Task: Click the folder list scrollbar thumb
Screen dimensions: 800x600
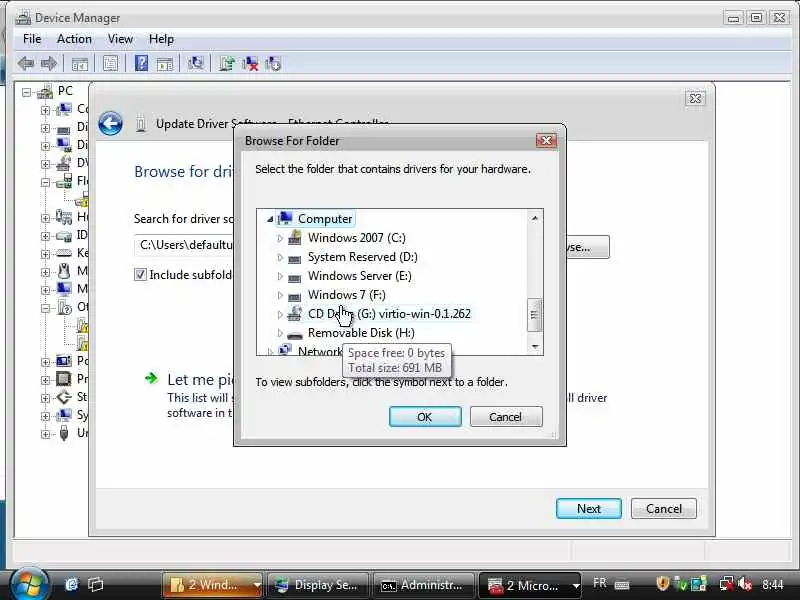Action: tap(534, 315)
